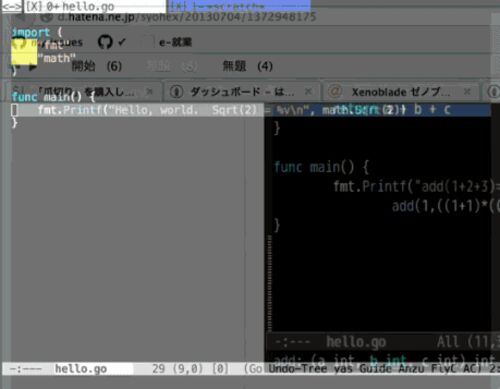This screenshot has height=389, width=500.
Task: Select the hello.go tab in the Emacs tab bar
Action: (95, 6)
